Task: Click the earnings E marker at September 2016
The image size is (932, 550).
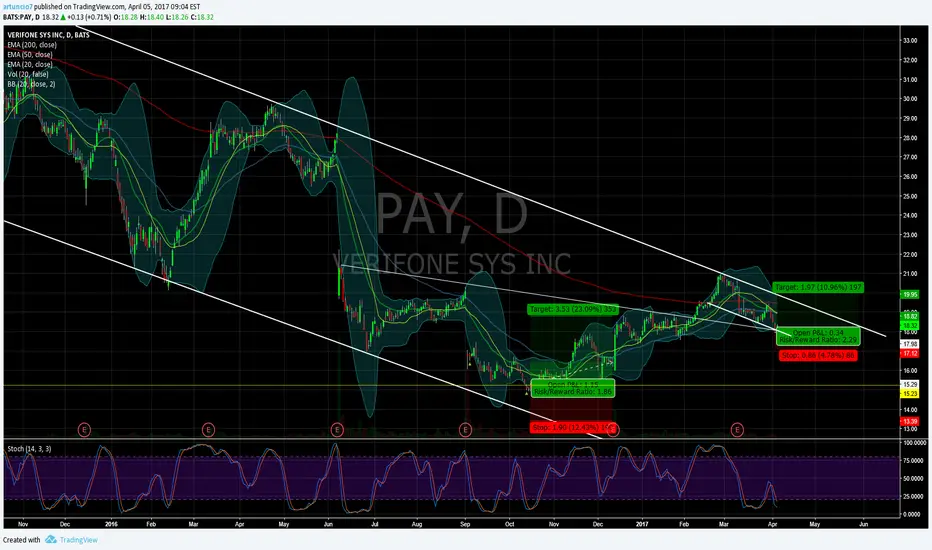Action: tap(465, 429)
